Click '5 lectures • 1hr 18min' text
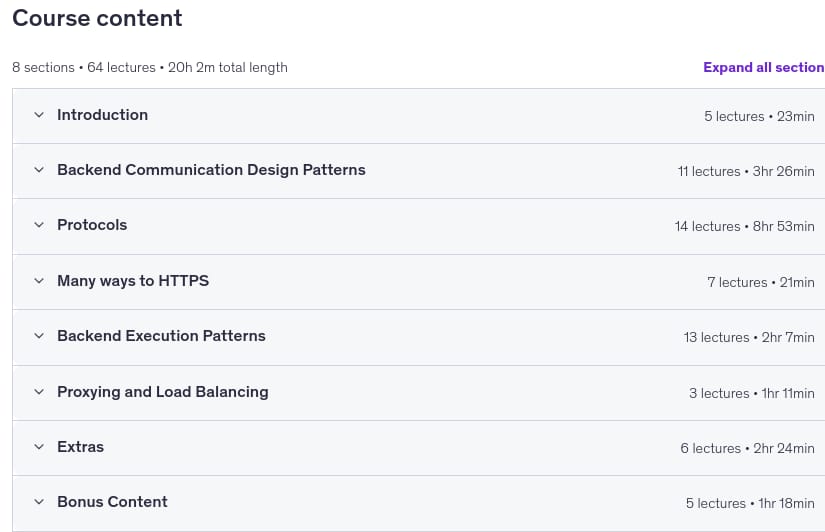This screenshot has width=825, height=532. tap(750, 504)
